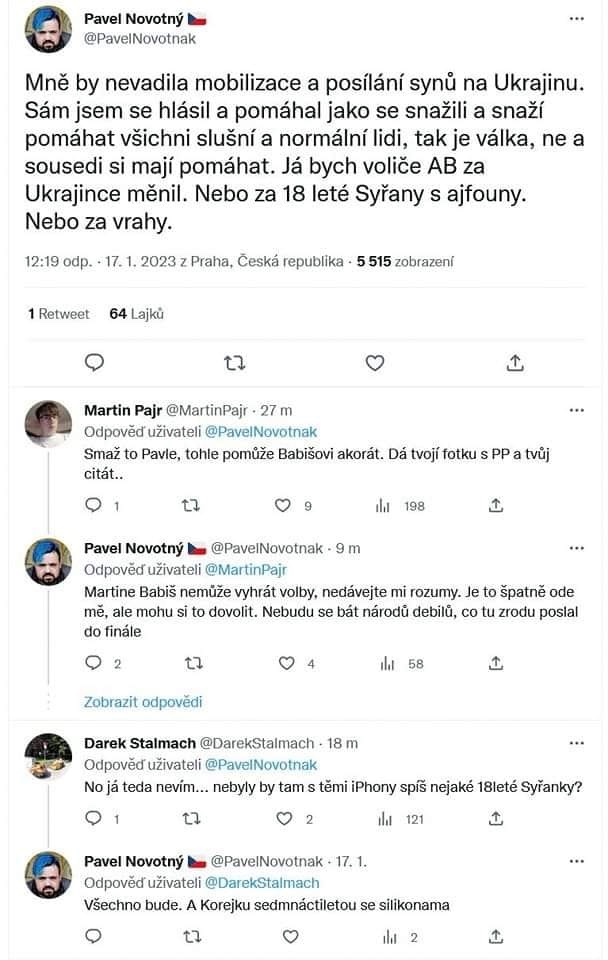Open Pavel Novotný's top profile avatar
This screenshot has width=608, height=960.
pos(47,29)
